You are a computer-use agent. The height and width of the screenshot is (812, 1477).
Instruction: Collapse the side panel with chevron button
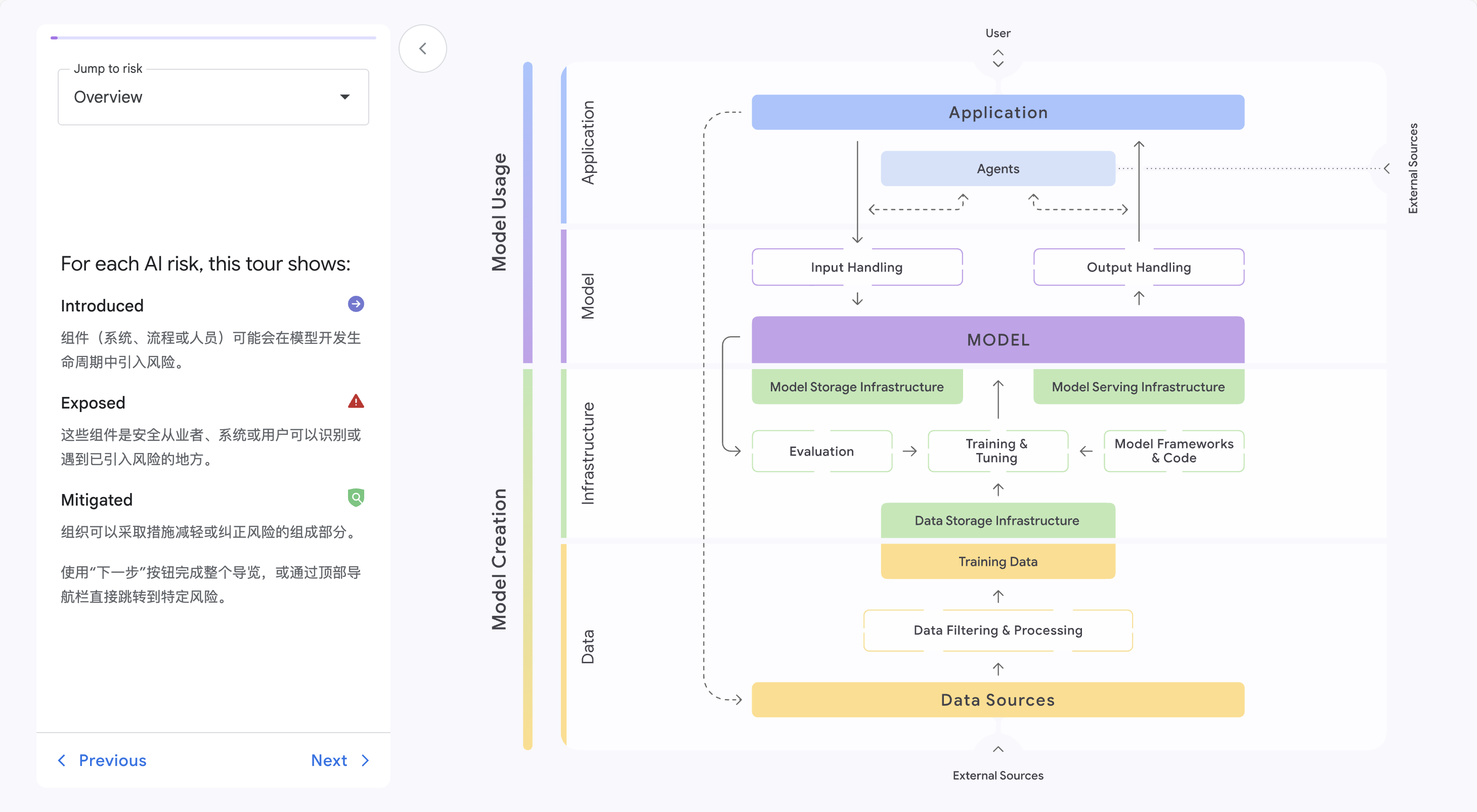tap(422, 49)
